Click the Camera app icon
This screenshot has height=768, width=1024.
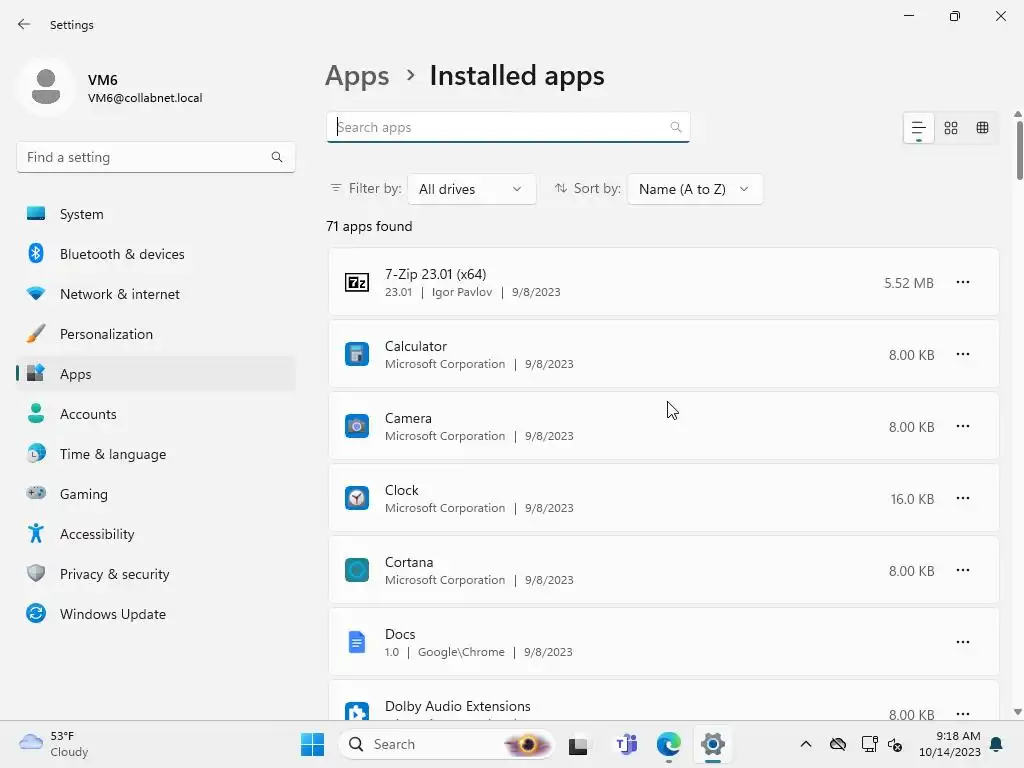tap(357, 427)
